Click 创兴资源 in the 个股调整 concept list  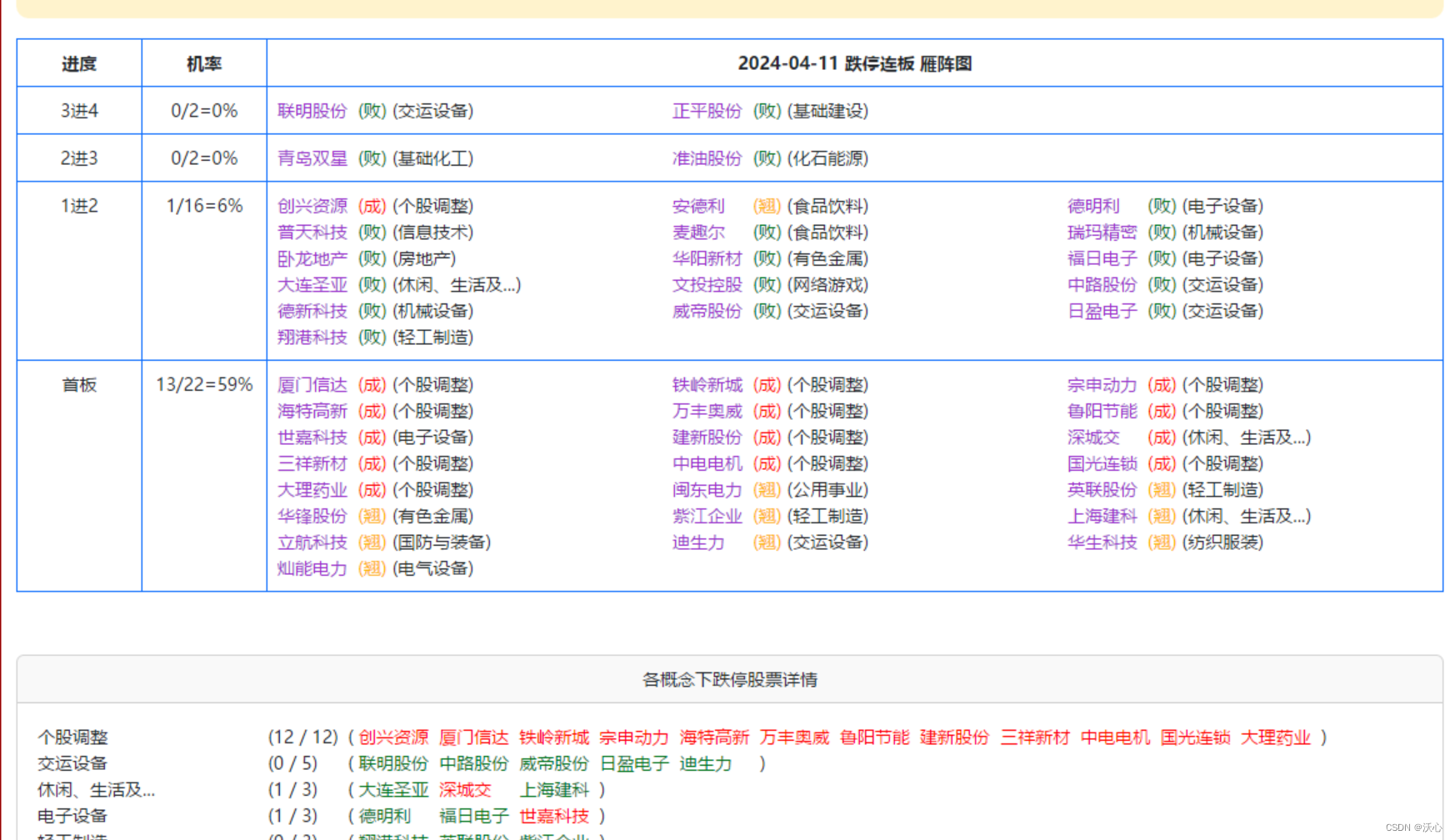coord(393,737)
